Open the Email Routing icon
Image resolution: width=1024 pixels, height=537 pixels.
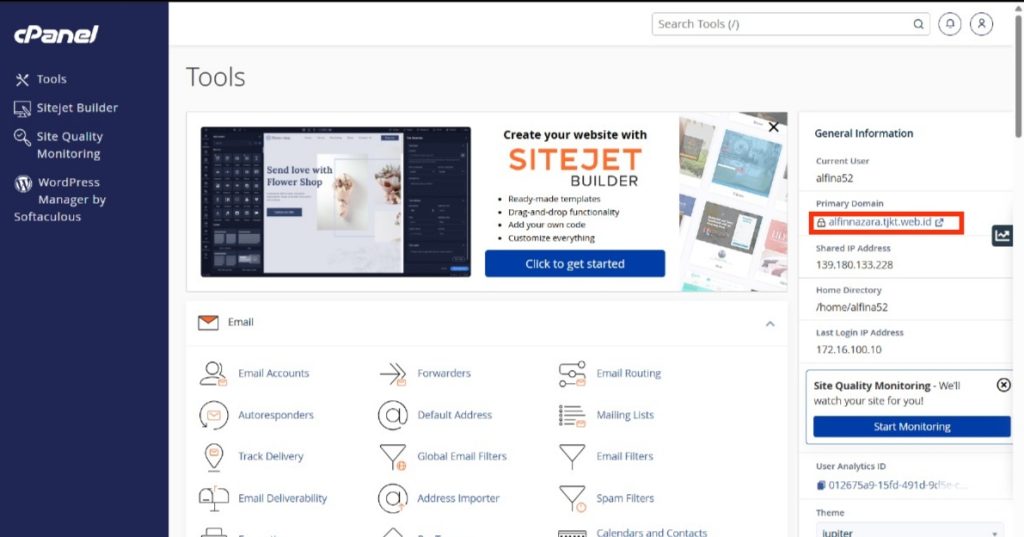coord(571,374)
